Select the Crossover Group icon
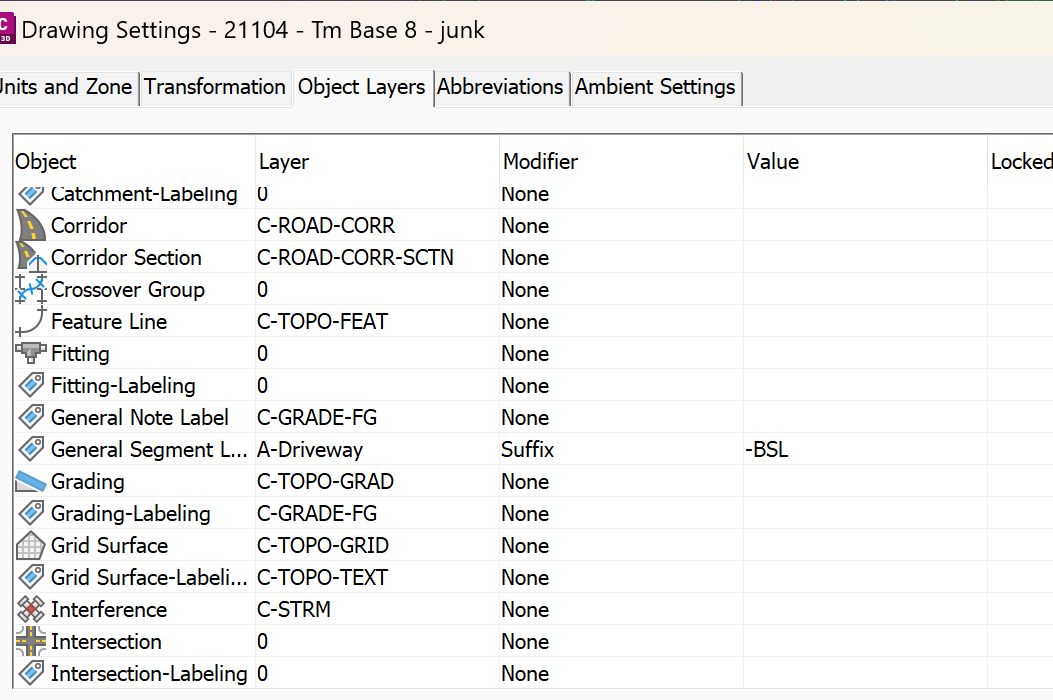This screenshot has height=700, width=1053. coord(28,290)
